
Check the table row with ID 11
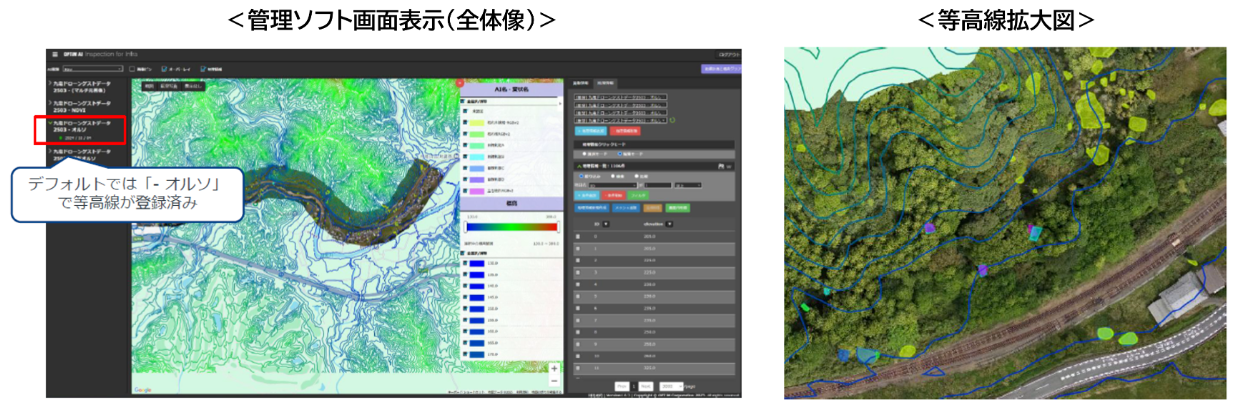click(578, 368)
